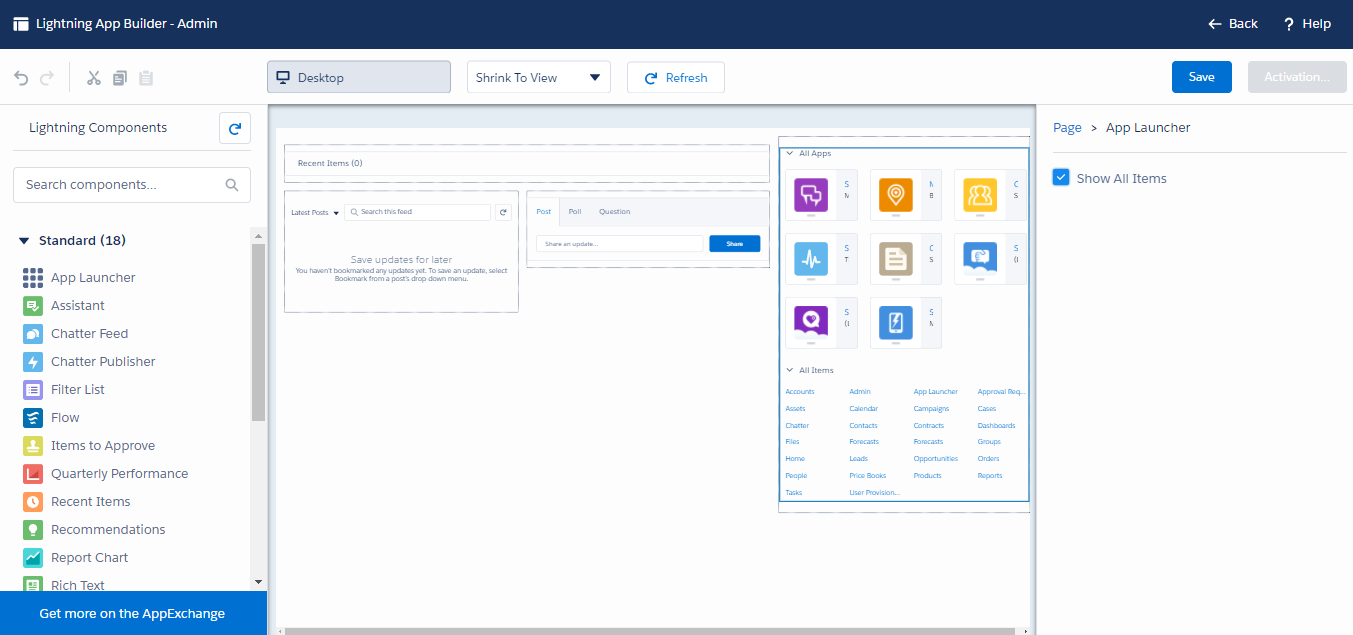Click the Flow component icon
Screen dimensions: 1353x635
pos(33,418)
